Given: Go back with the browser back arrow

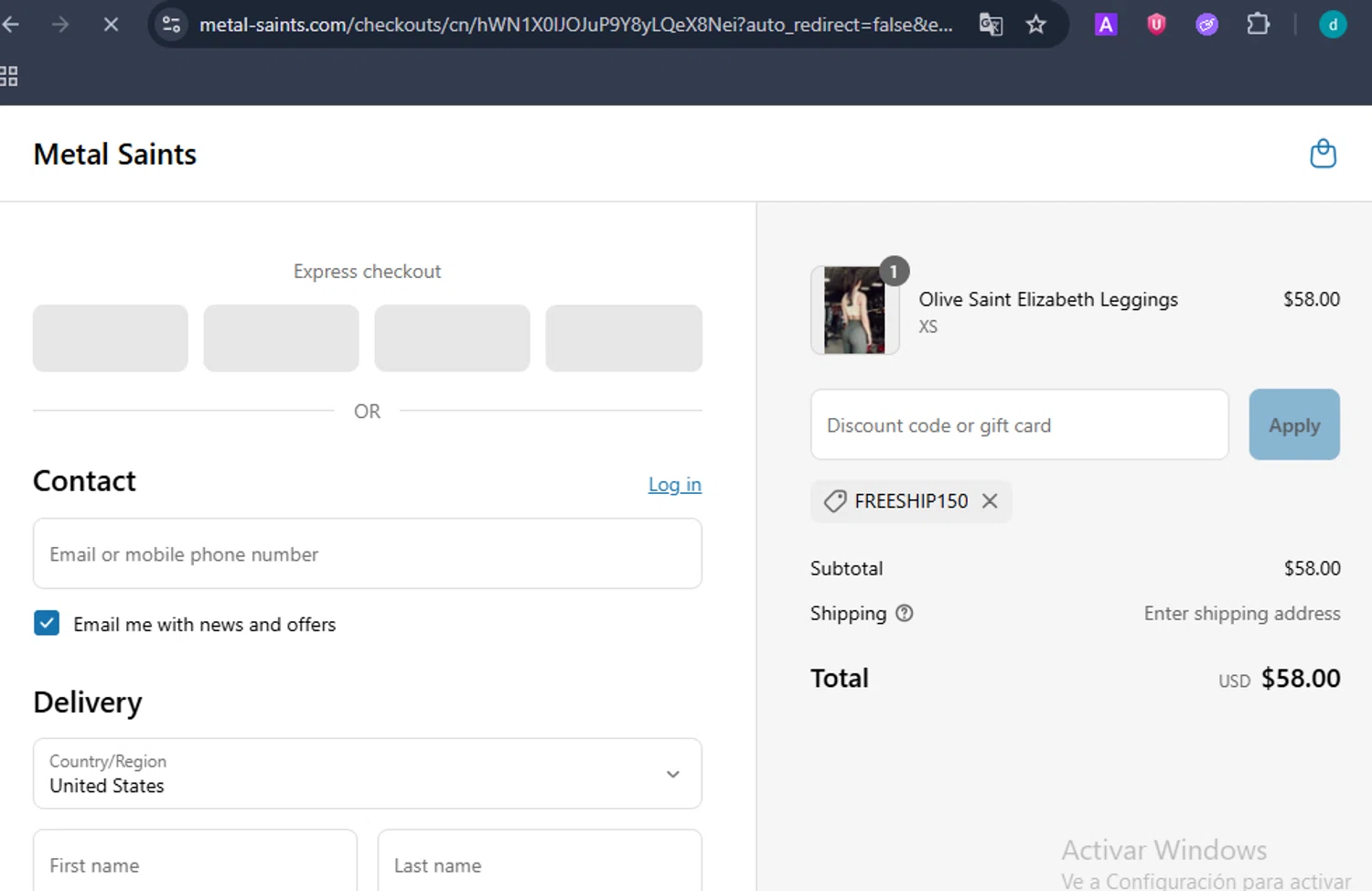Looking at the screenshot, I should tap(10, 25).
